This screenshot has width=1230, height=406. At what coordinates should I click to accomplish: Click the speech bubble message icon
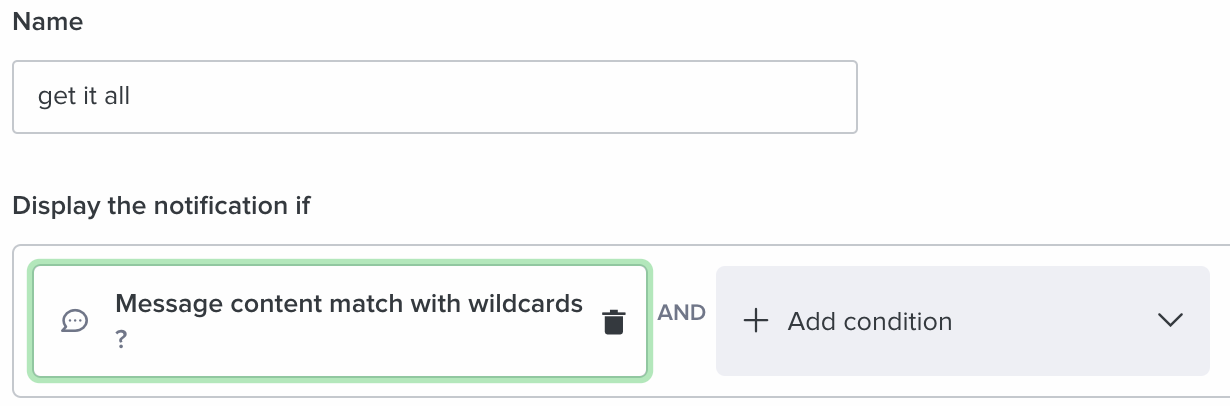tap(75, 321)
